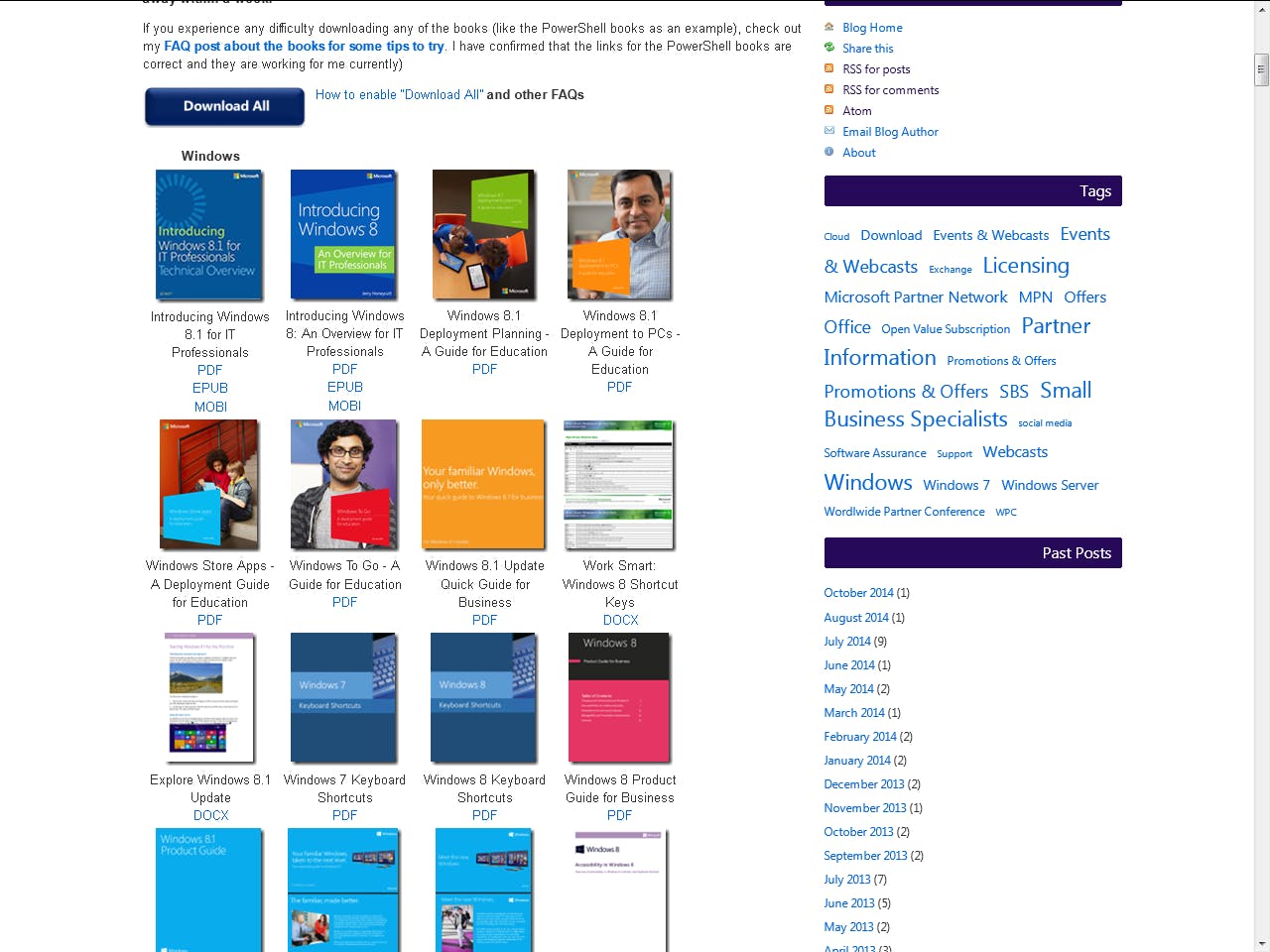This screenshot has width=1270, height=952.
Task: Select the Webcasts tag
Action: pos(1015,452)
